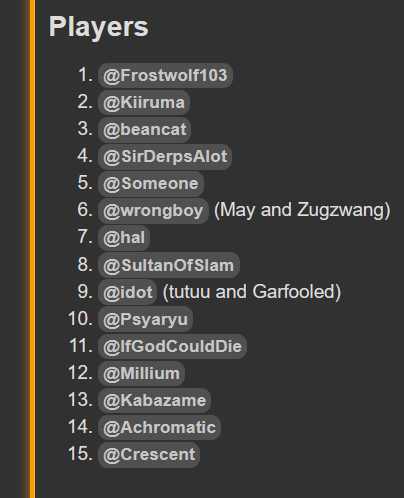Open the @Psyaryu mention

pos(146,319)
